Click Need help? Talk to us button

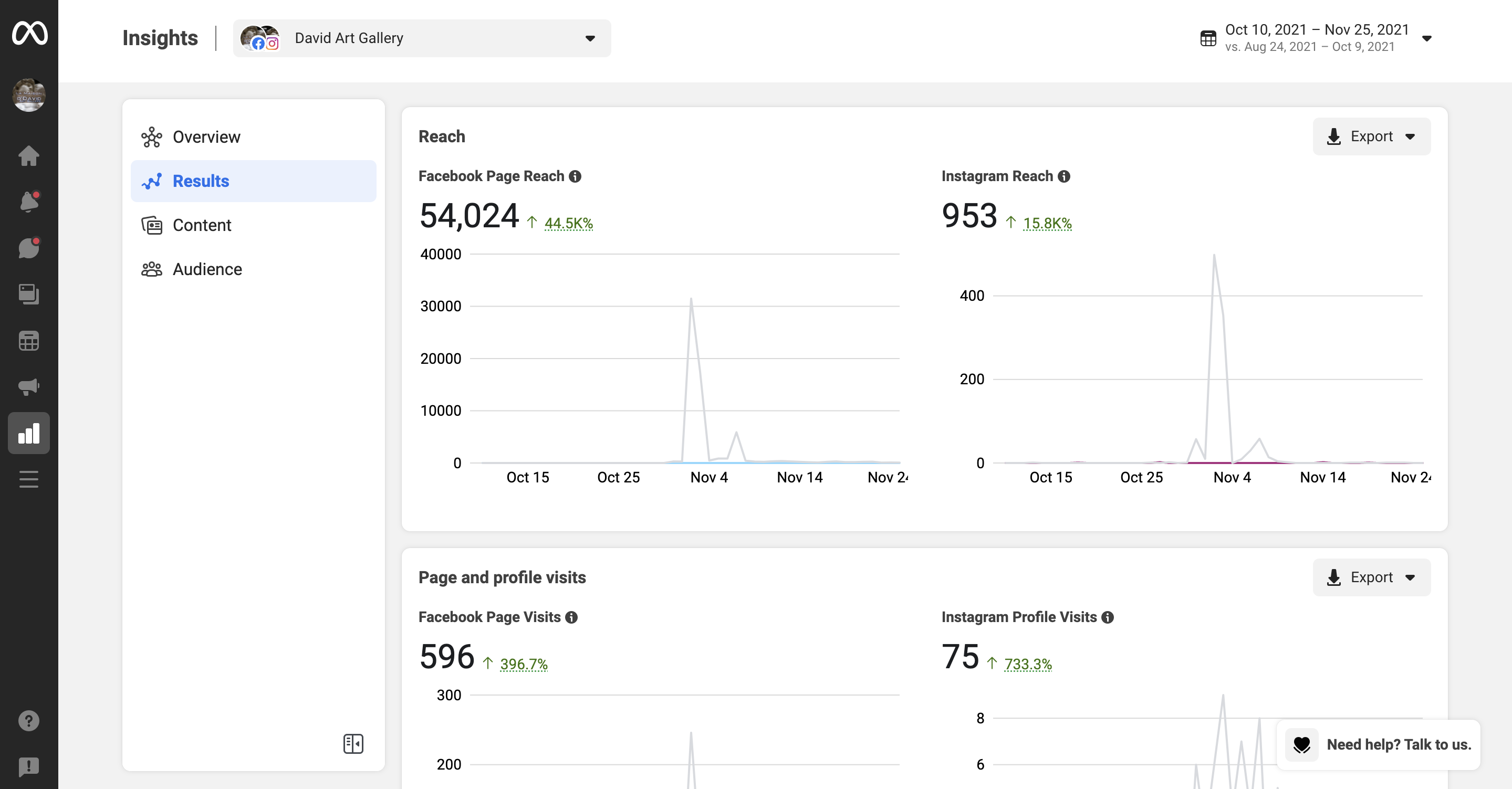[1378, 744]
